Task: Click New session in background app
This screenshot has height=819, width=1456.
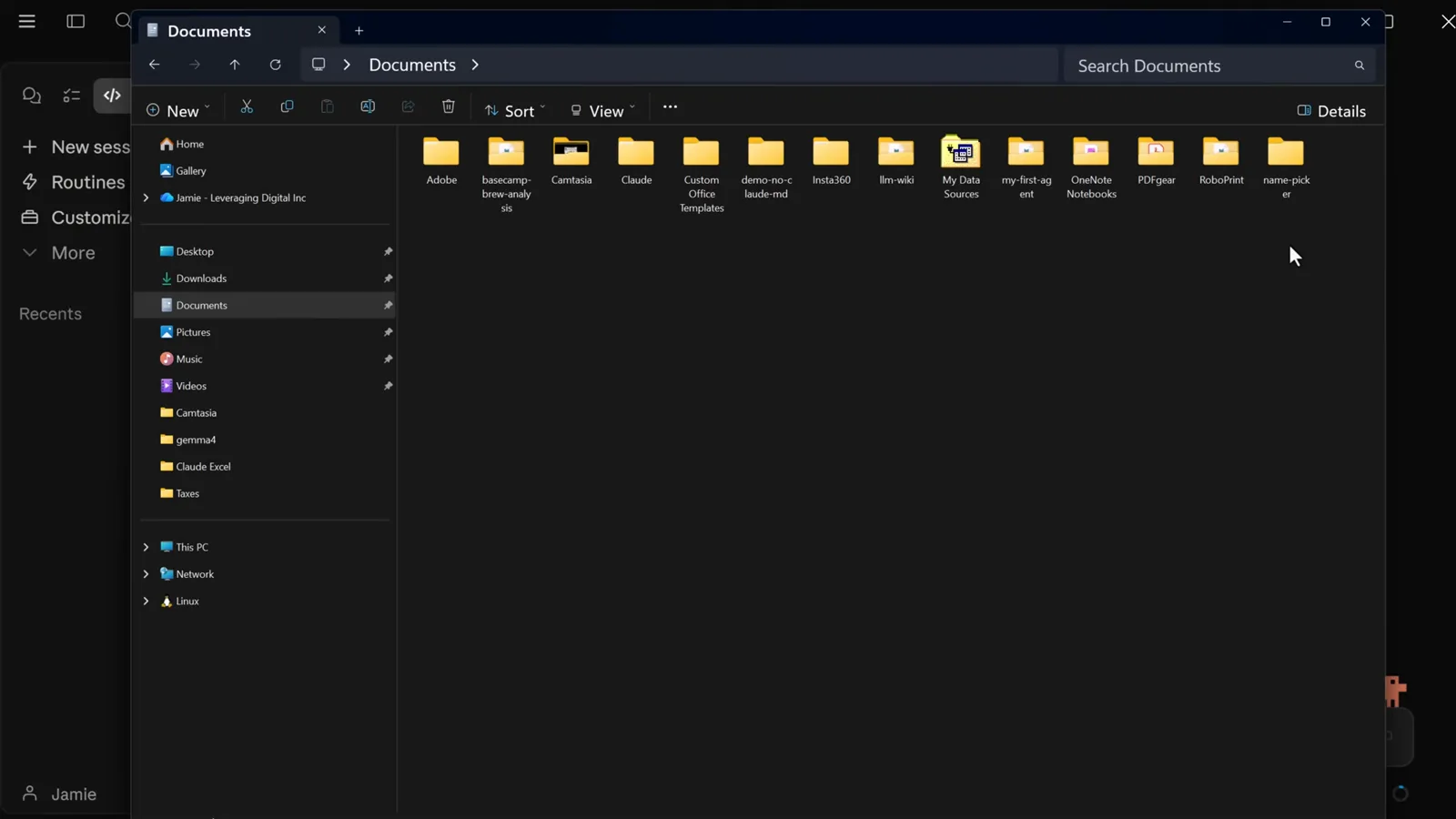Action: 76,147
